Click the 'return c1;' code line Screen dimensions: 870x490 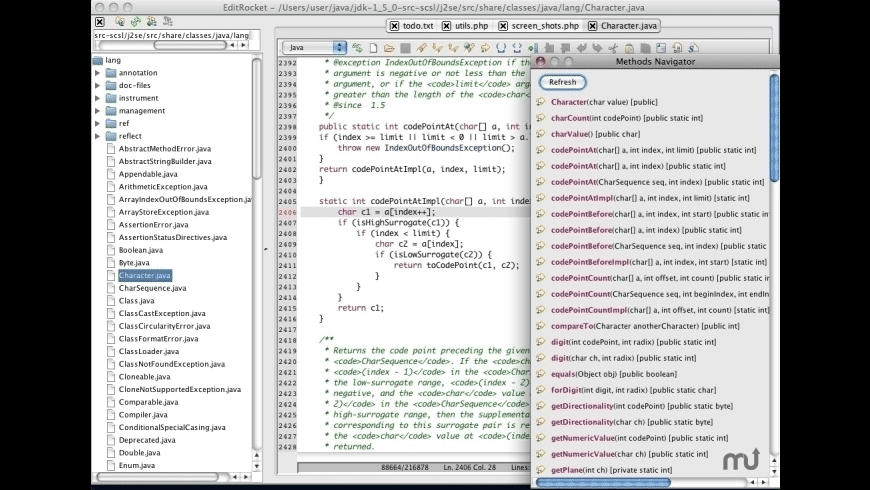click(361, 308)
